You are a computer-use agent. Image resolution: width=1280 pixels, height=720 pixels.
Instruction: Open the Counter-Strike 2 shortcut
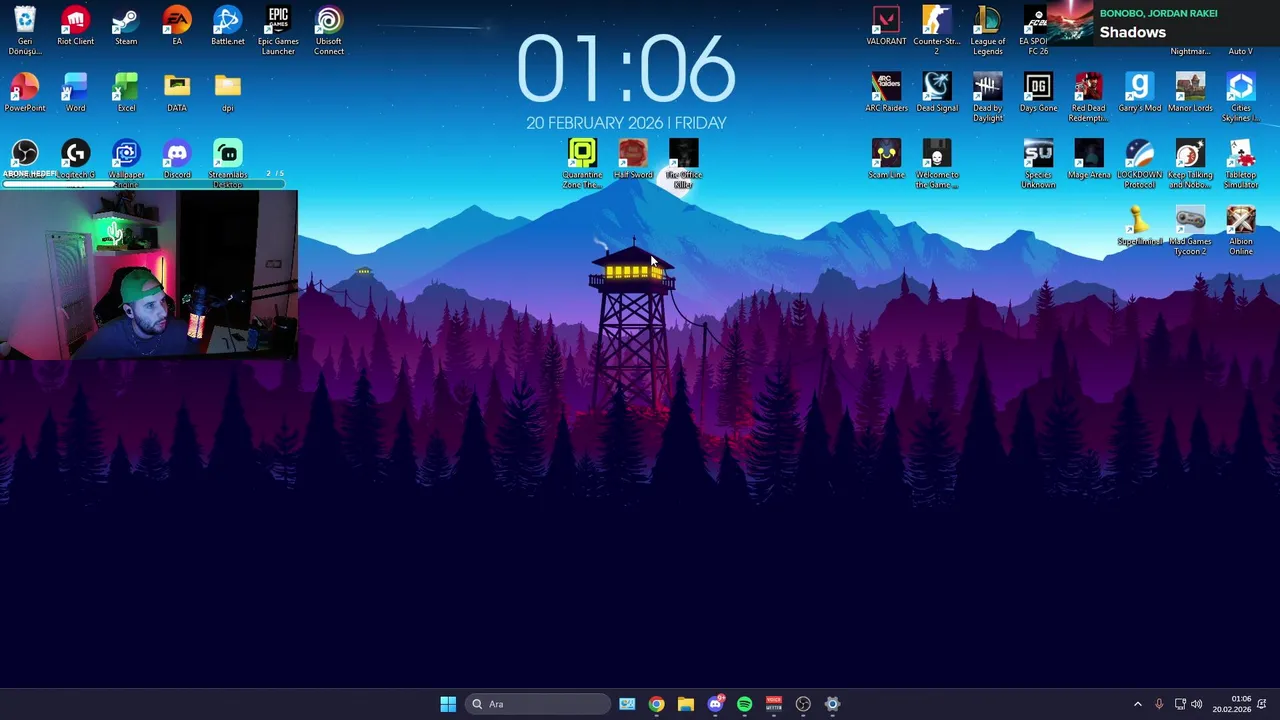(937, 30)
